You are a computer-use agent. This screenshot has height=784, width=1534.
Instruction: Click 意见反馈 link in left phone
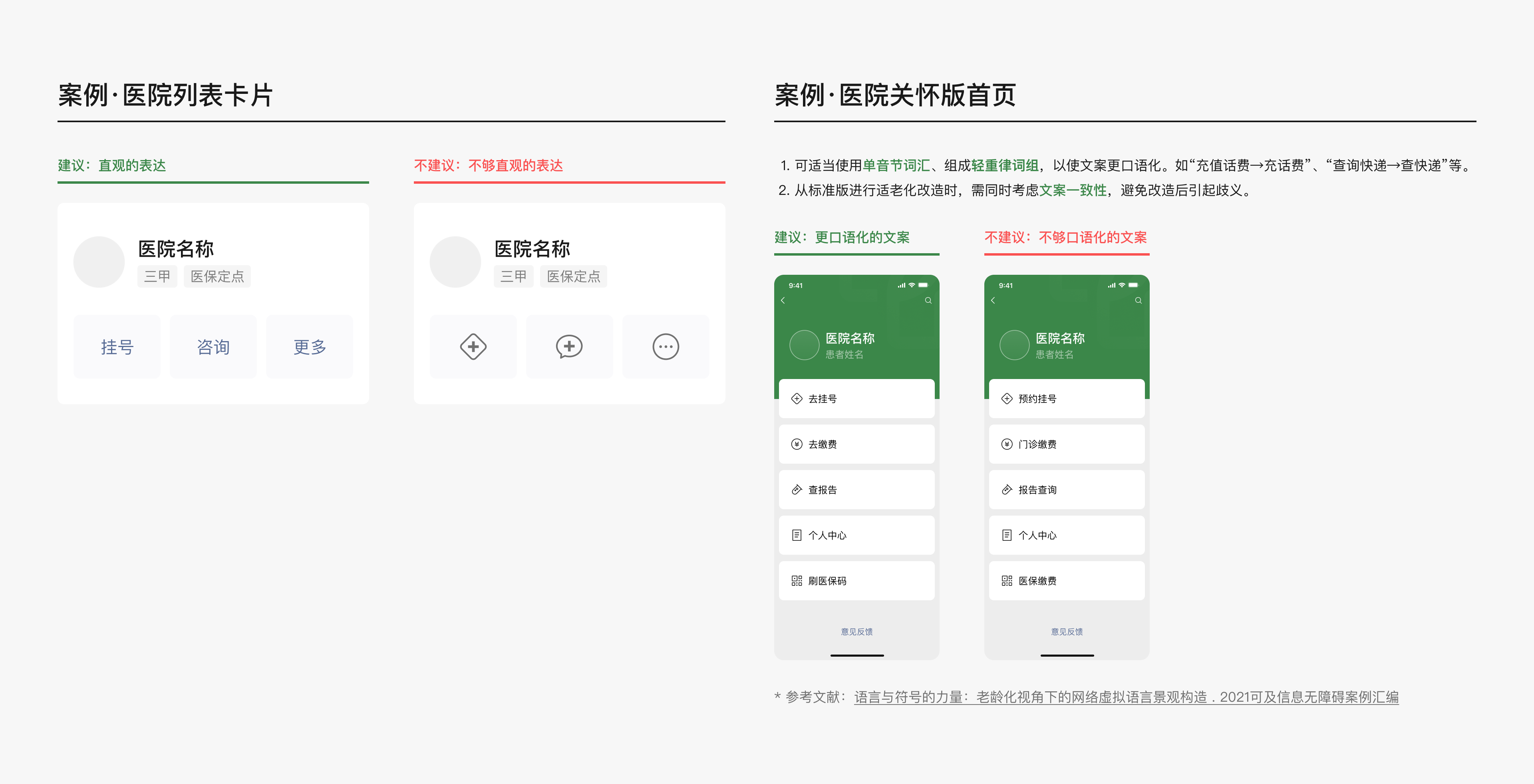coord(856,631)
